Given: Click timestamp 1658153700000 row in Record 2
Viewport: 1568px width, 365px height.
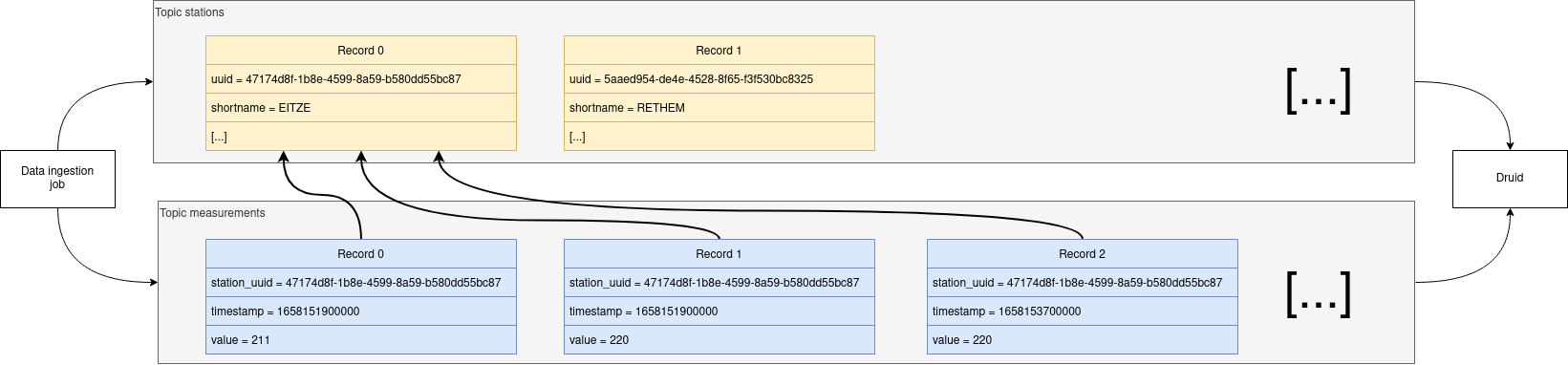Looking at the screenshot, I should 1083,311.
